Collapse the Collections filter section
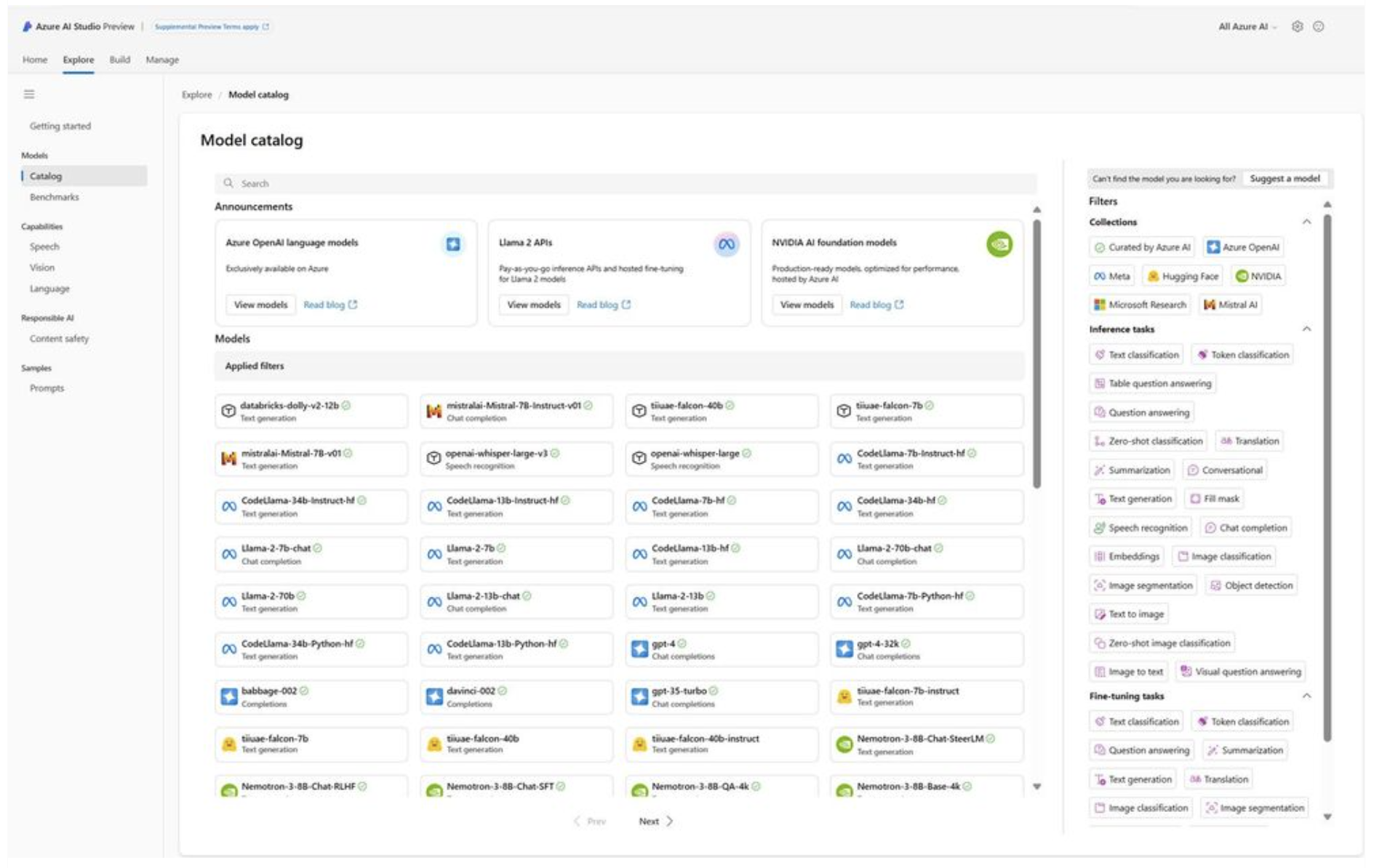The height and width of the screenshot is (868, 1382). (1306, 222)
